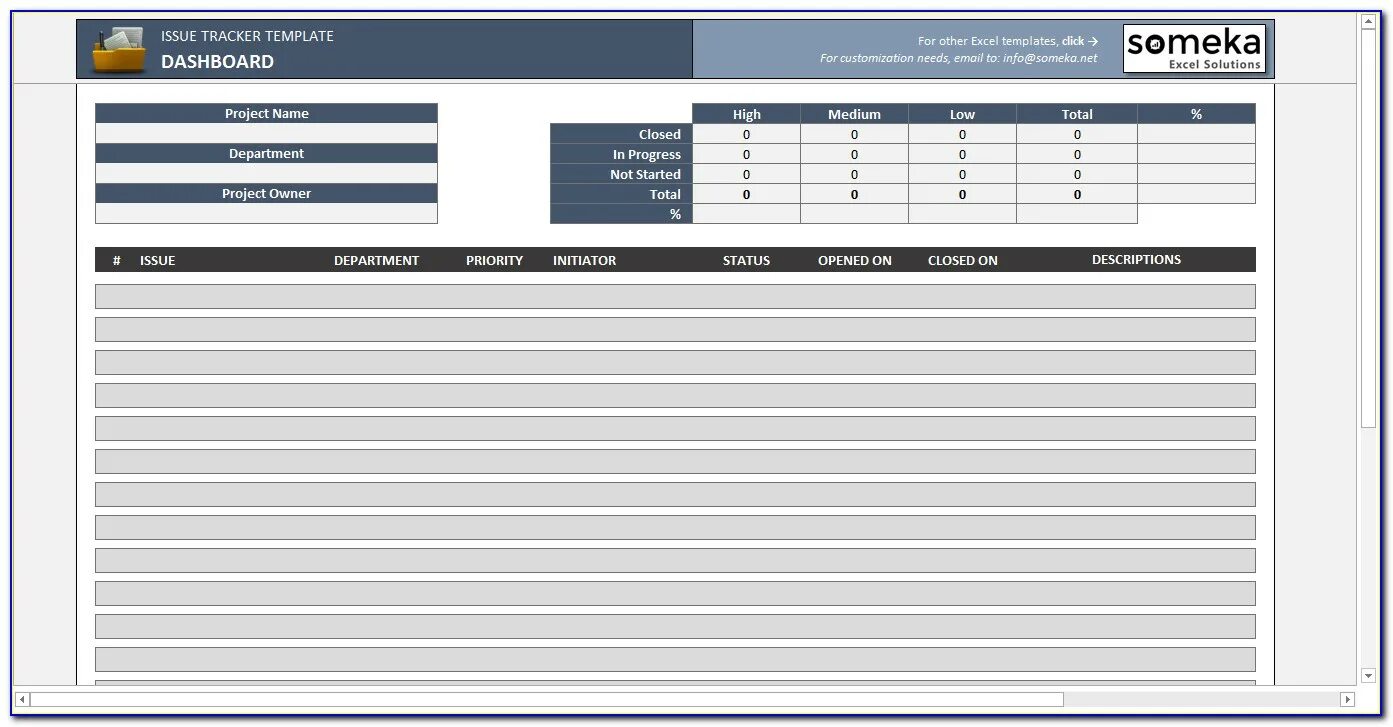Viewport: 1393px width, 727px height.
Task: Click the vertical scrollbar thumb
Action: (x=1368, y=229)
